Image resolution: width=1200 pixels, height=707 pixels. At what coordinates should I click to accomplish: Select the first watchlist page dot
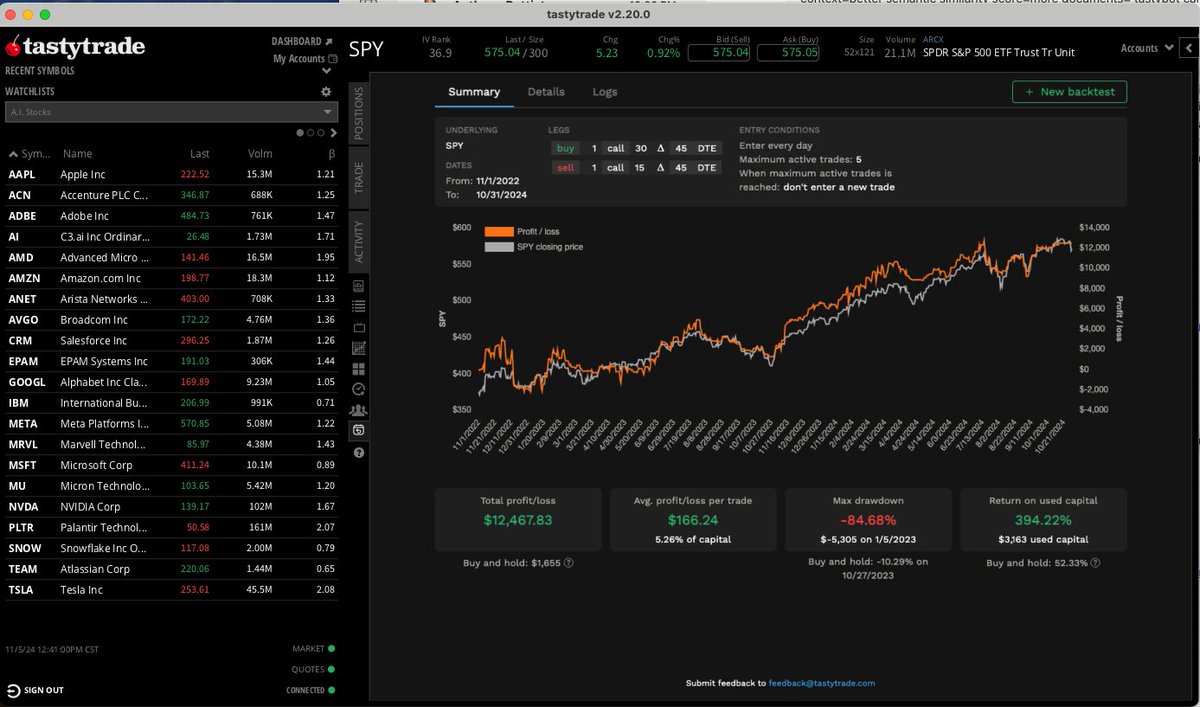(x=300, y=132)
